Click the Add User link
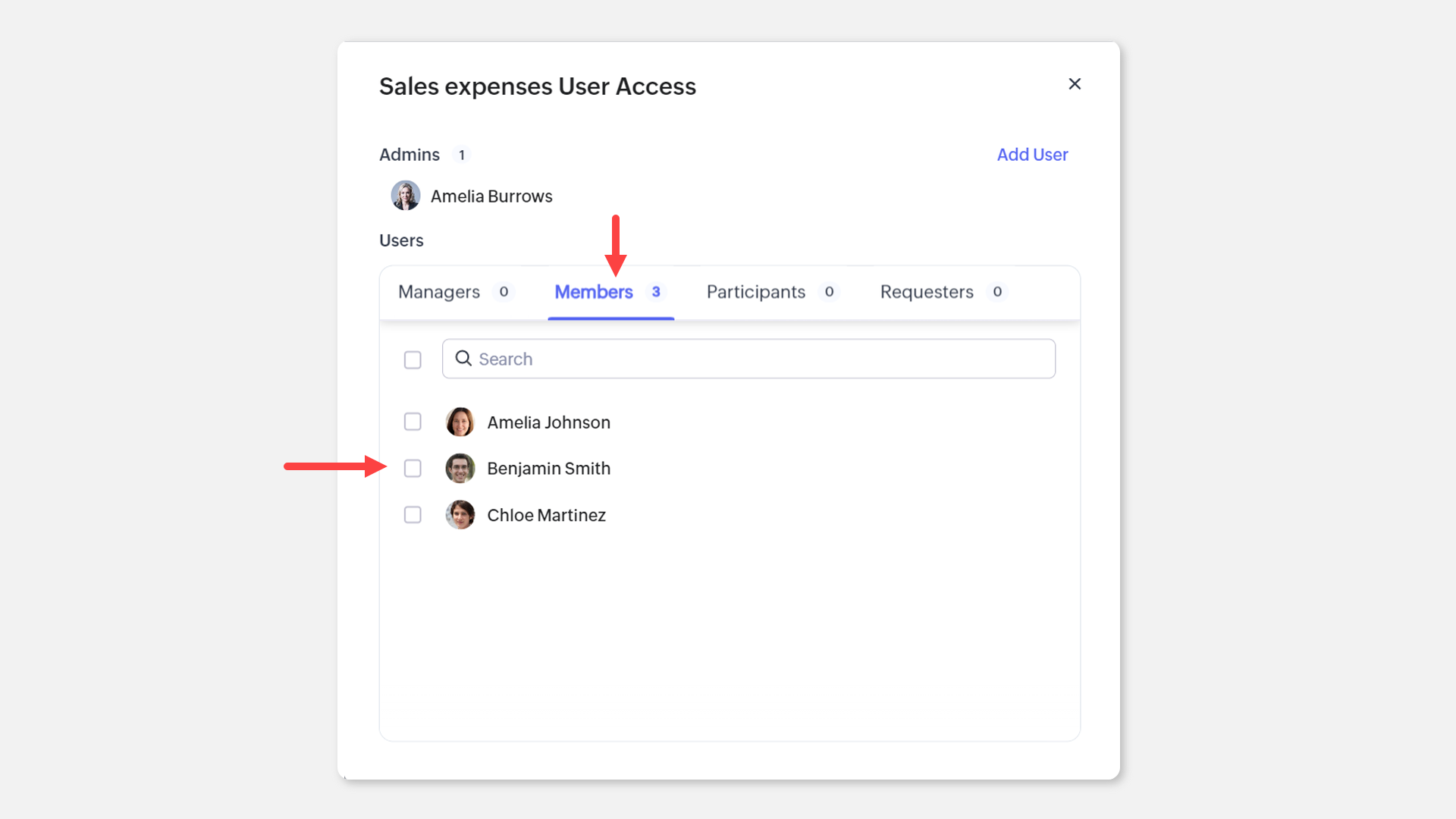The image size is (1456, 819). [x=1032, y=155]
